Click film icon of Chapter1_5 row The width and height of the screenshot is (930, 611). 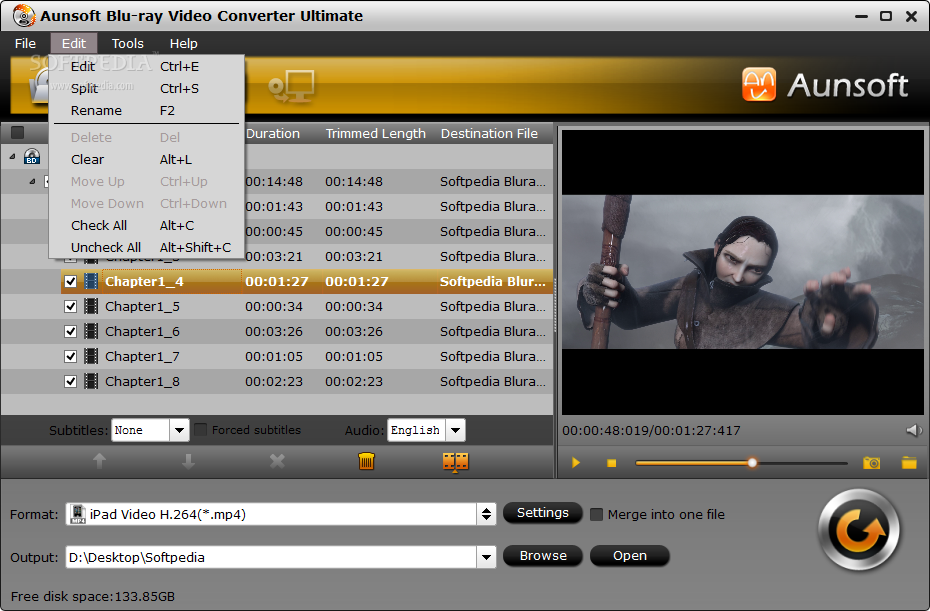[91, 306]
